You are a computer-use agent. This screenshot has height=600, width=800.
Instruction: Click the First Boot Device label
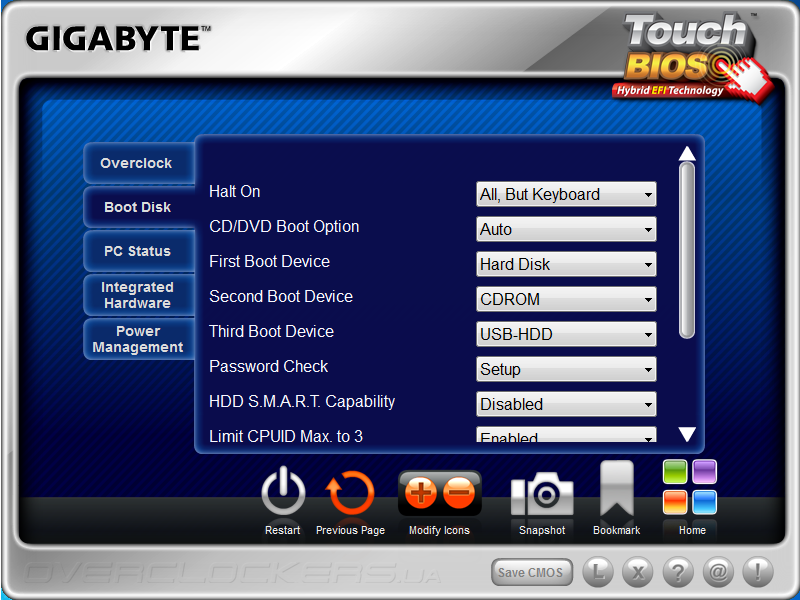(269, 261)
